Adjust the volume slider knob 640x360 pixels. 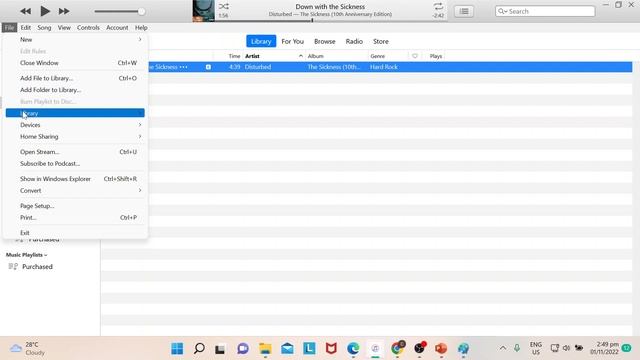(x=141, y=11)
